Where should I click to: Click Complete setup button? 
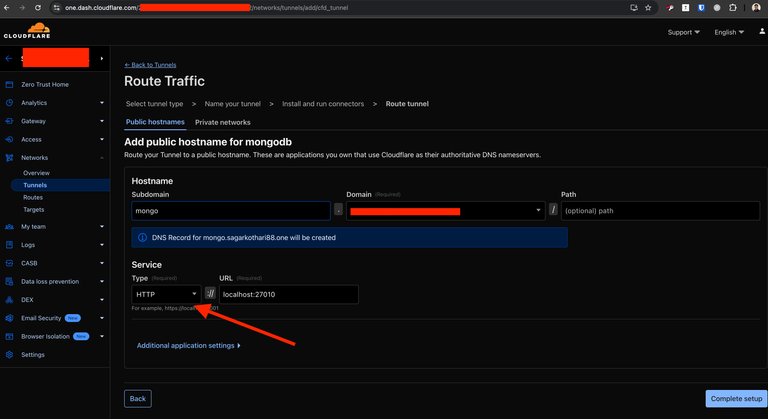[x=736, y=398]
